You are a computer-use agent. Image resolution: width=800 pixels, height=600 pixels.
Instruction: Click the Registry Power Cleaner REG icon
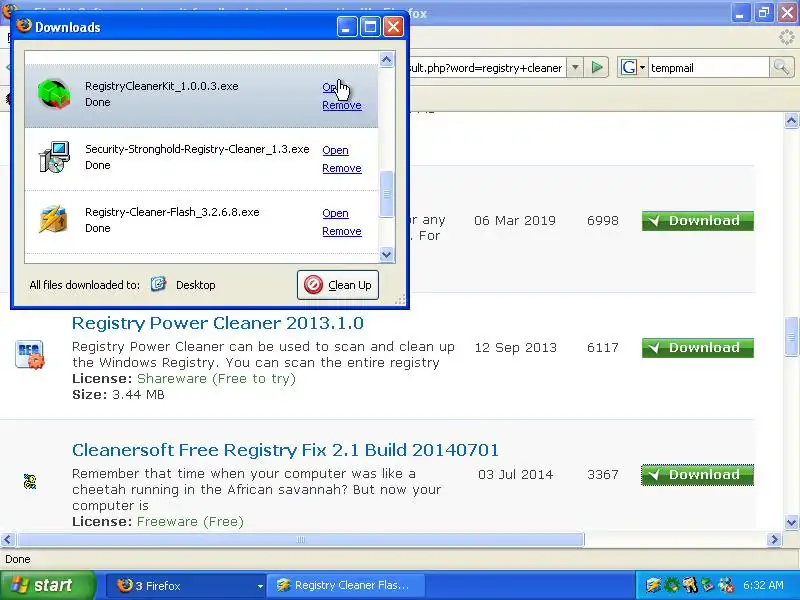(30, 354)
